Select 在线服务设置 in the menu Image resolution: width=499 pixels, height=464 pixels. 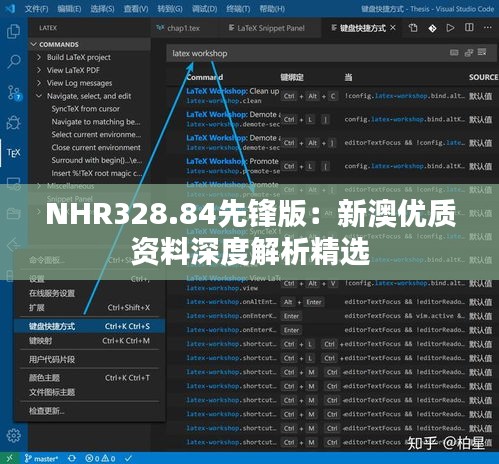[89, 293]
